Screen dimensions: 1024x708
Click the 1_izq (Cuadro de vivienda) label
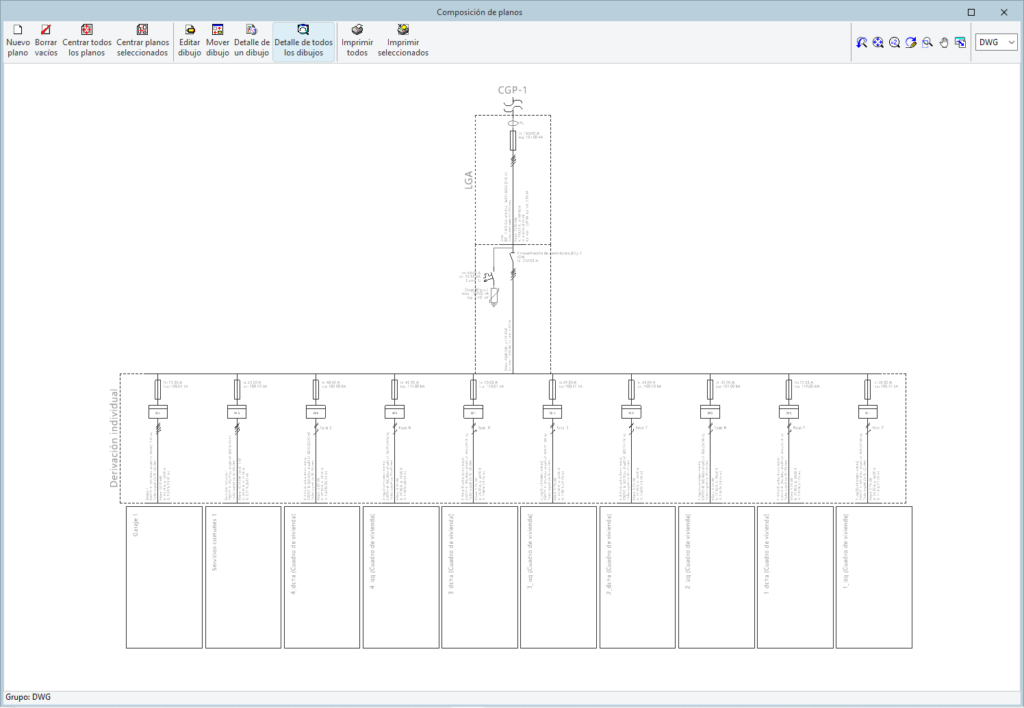845,551
